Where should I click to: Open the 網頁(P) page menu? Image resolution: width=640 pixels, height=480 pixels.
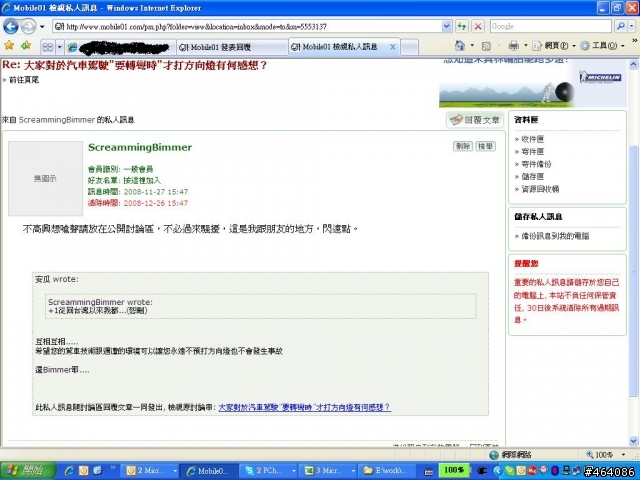(553, 46)
